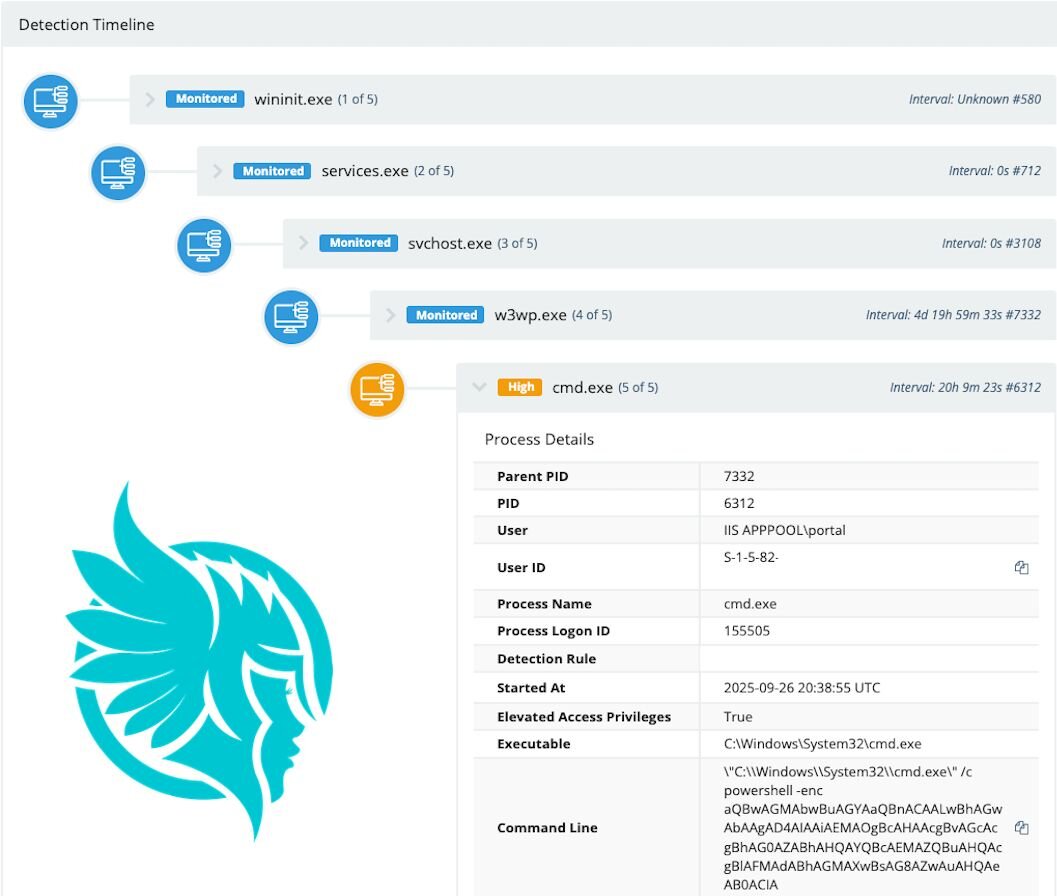Viewport: 1057px width, 896px height.
Task: Copy the Command Line value
Action: coord(1021,827)
